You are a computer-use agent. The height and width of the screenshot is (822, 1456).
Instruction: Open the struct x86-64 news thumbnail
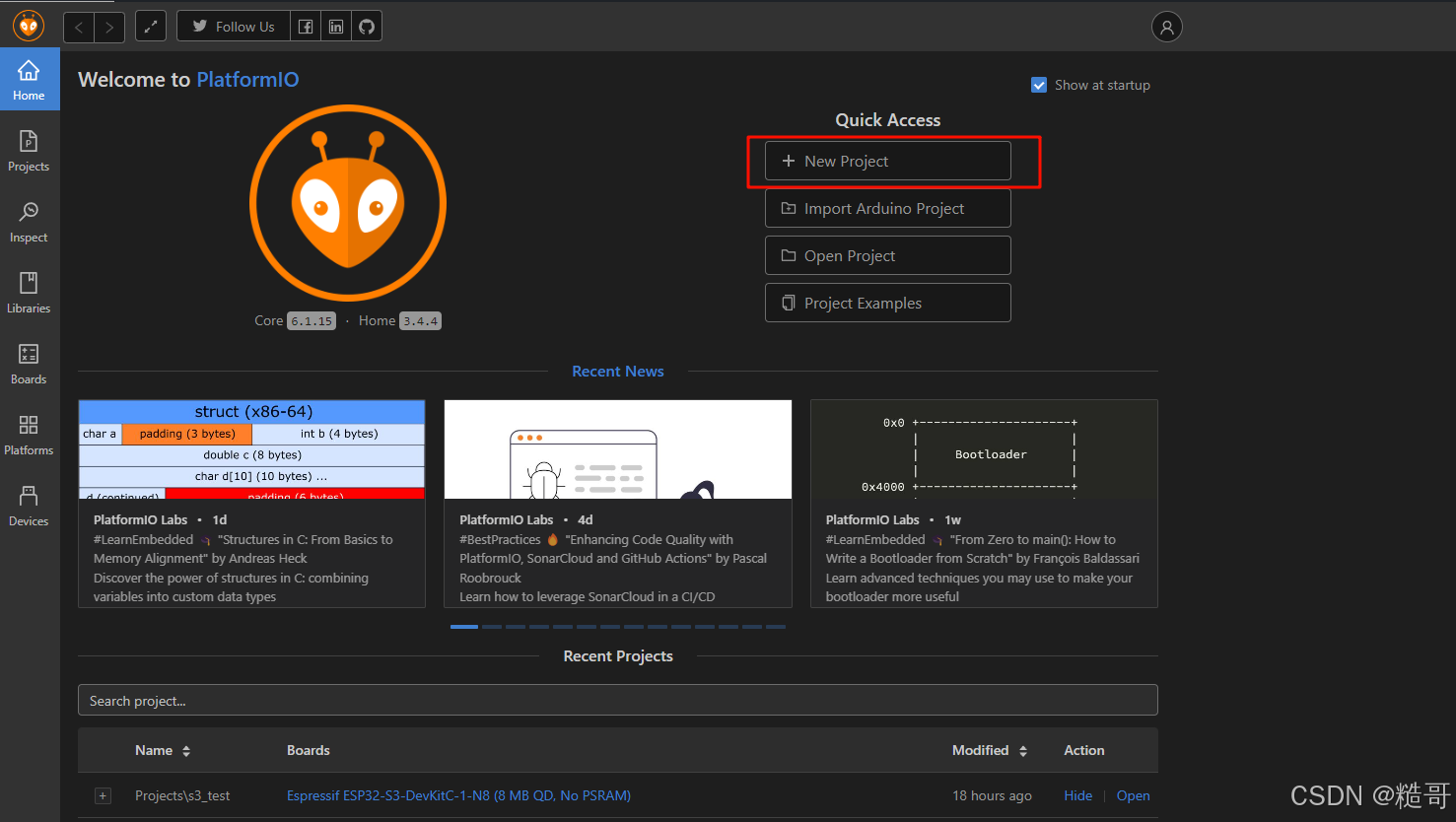[251, 449]
